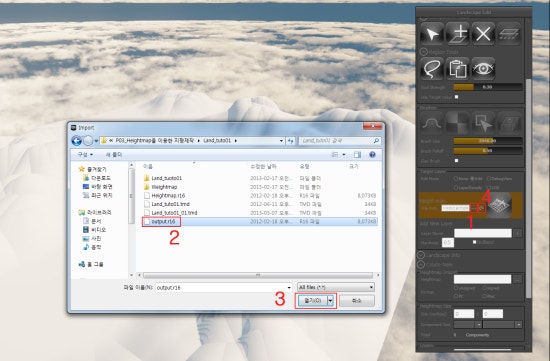The height and width of the screenshot is (361, 550).
Task: Open the help icon in Import dialog
Action: tap(372, 155)
